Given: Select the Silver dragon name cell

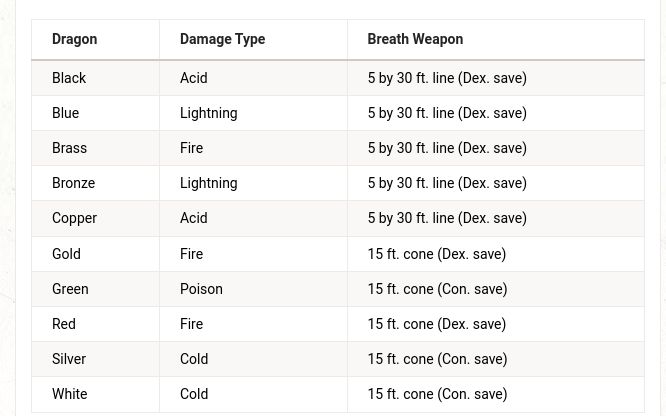Looking at the screenshot, I should (69, 359).
